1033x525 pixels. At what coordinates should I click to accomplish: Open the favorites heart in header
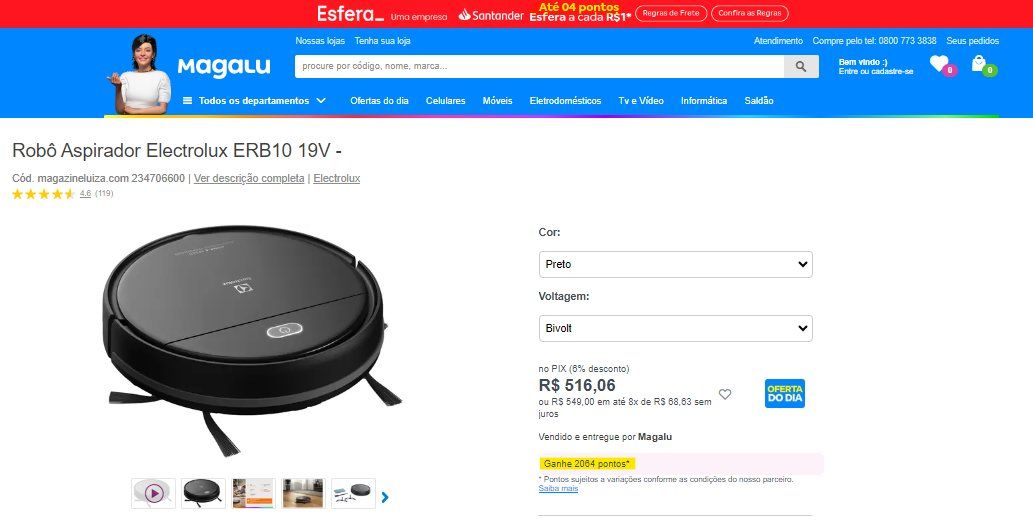tap(941, 65)
